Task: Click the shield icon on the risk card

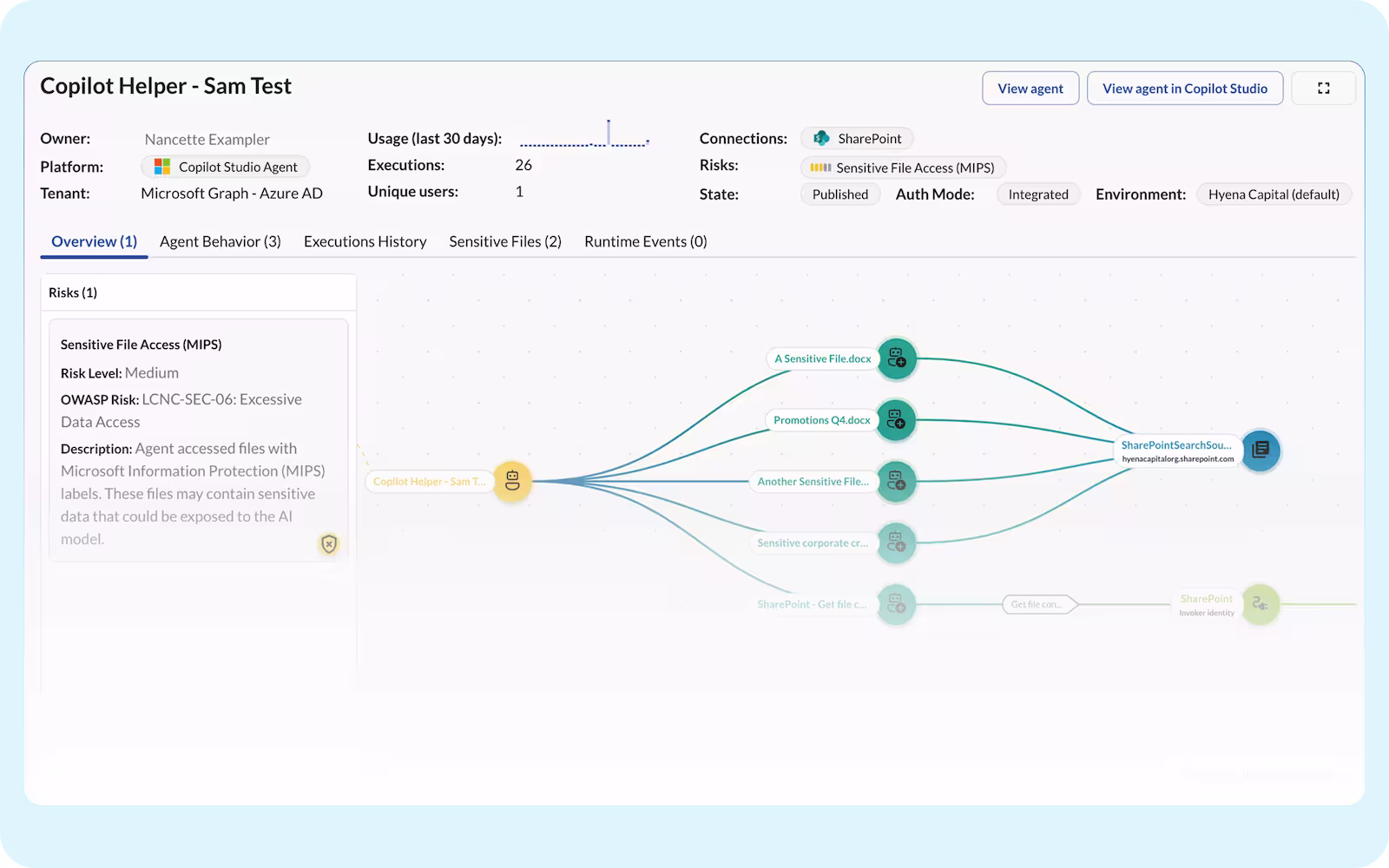Action: (x=328, y=544)
